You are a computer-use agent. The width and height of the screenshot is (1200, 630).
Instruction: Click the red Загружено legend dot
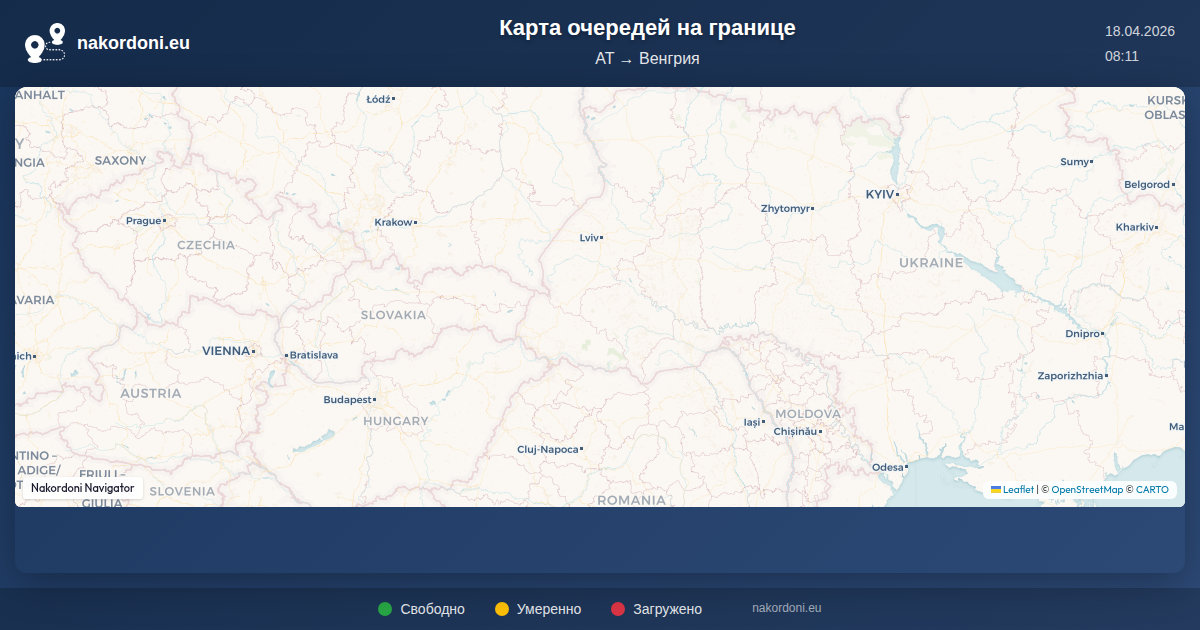(618, 609)
